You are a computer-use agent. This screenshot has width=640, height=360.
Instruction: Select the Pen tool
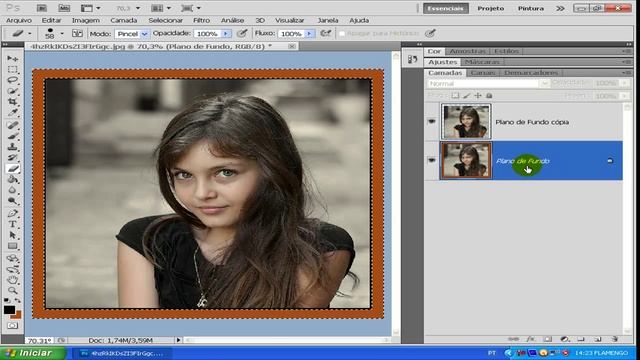(12, 213)
